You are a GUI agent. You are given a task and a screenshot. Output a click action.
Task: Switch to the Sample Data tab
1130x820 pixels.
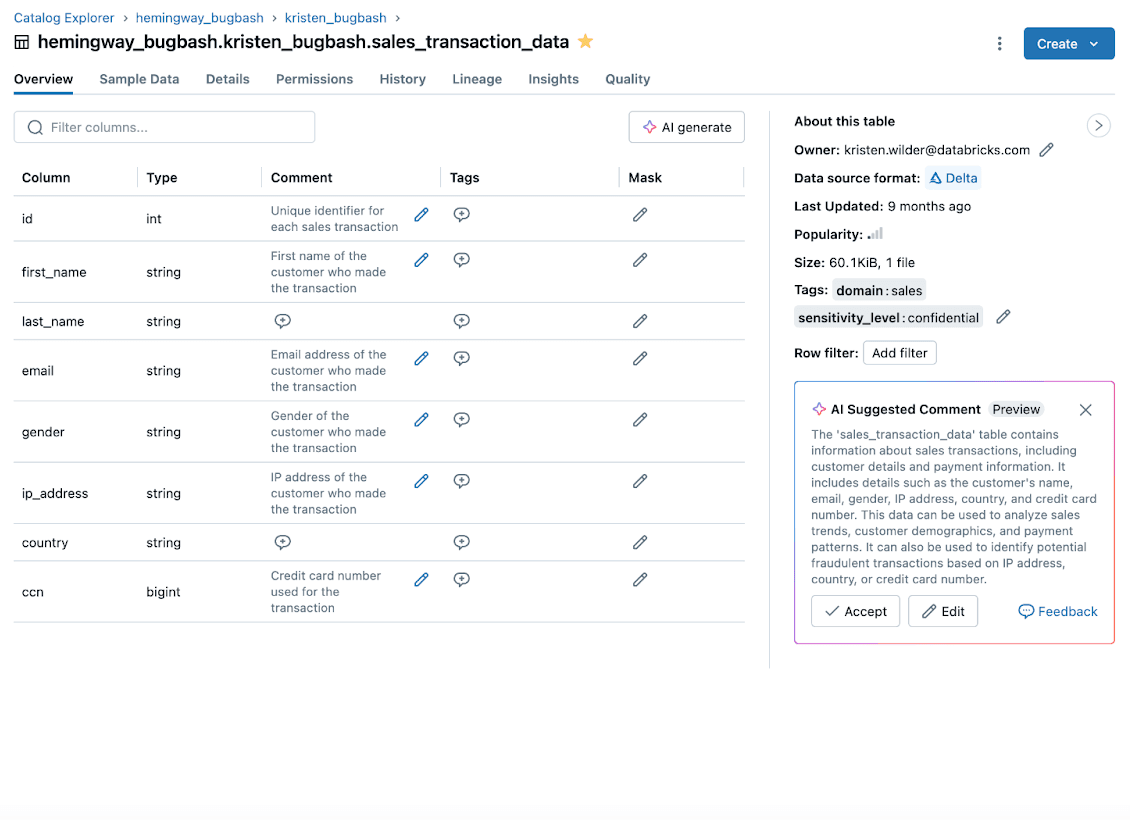click(139, 79)
